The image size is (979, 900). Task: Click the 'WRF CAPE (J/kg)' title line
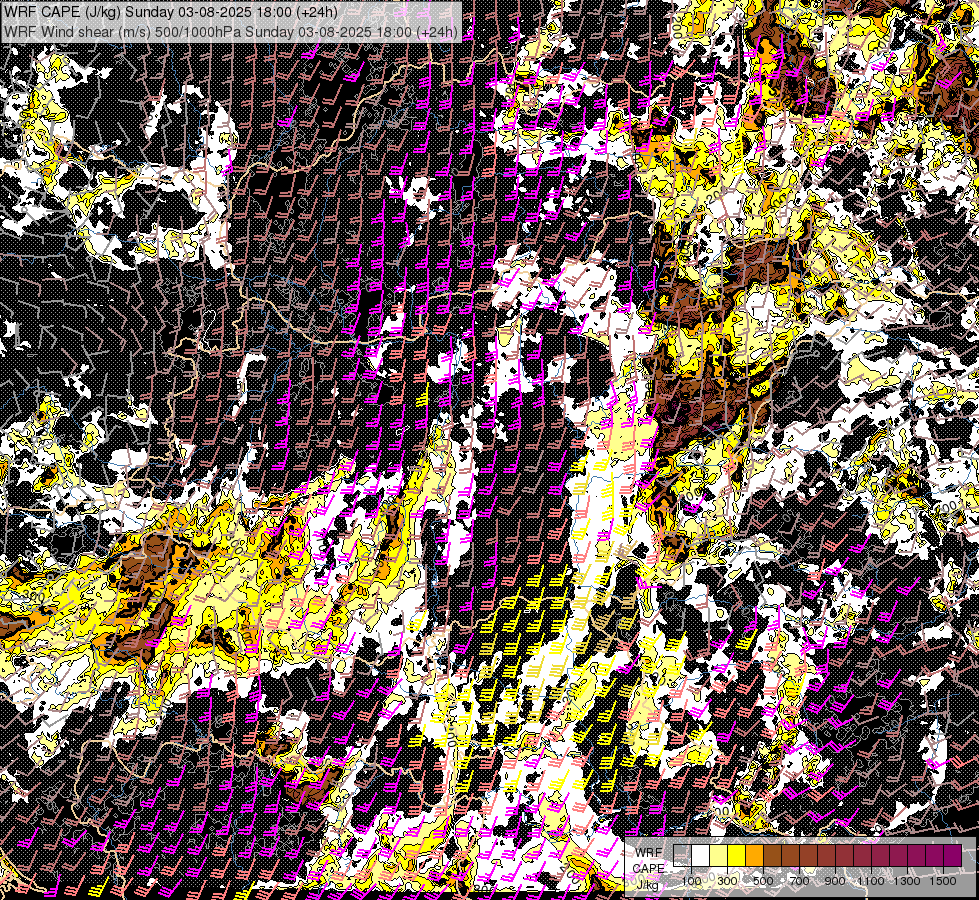(171, 12)
